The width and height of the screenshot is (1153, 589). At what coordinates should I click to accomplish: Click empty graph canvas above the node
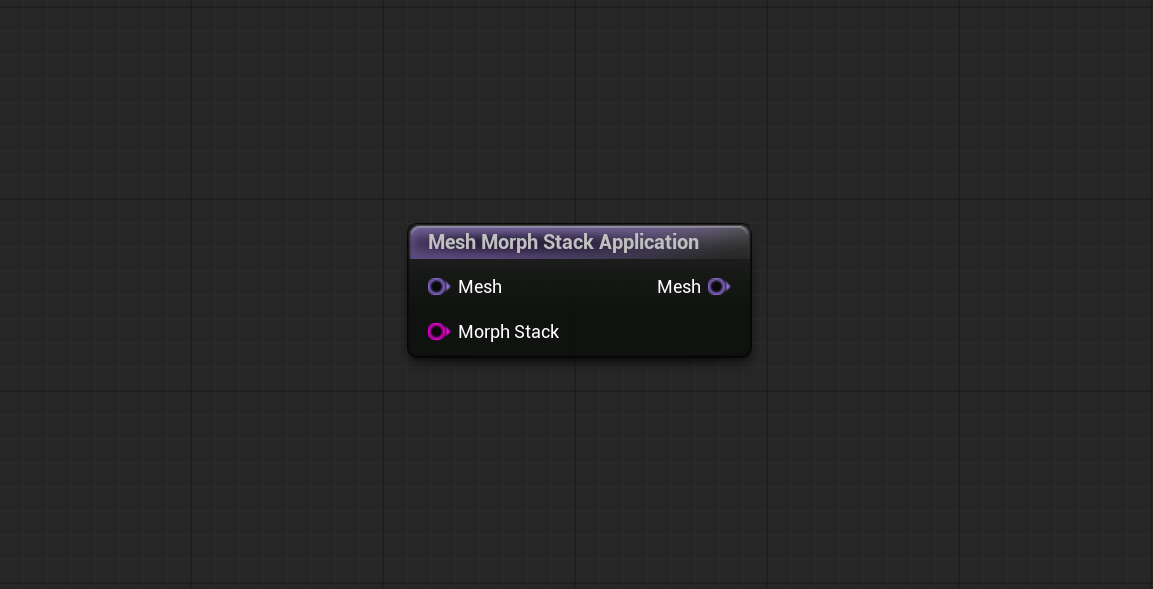coord(579,110)
